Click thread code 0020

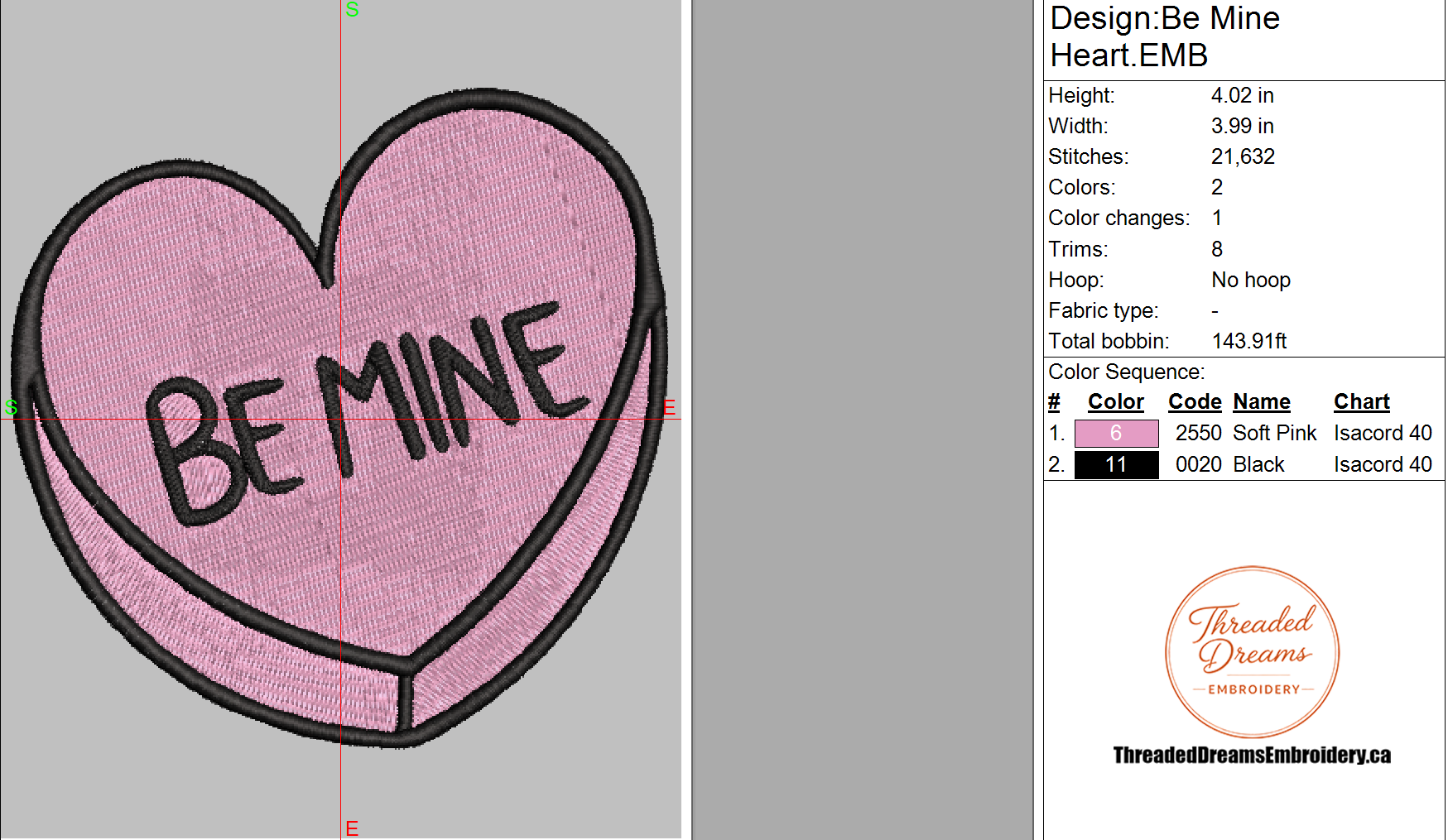tap(1198, 464)
